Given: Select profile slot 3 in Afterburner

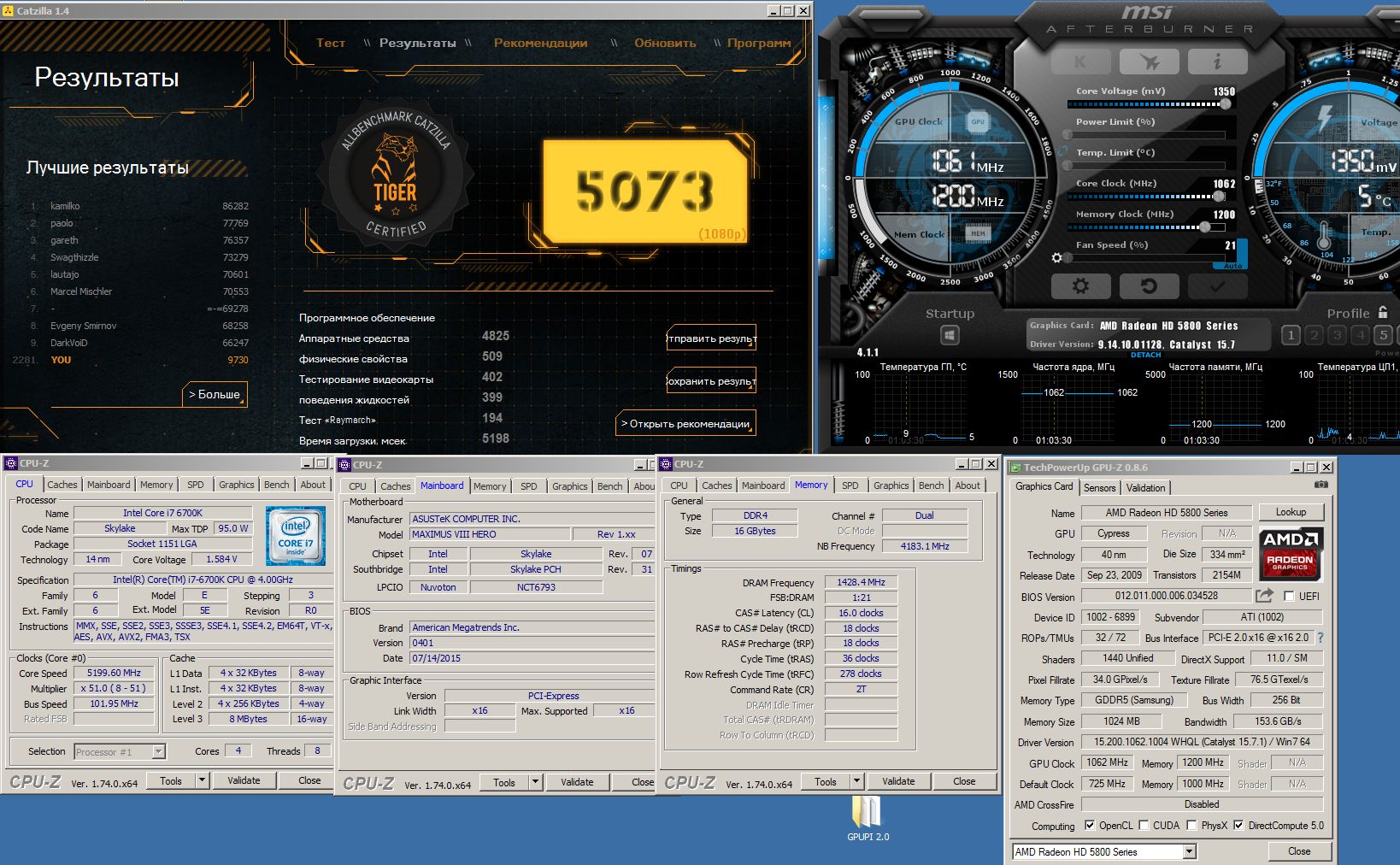Looking at the screenshot, I should coord(1338,335).
